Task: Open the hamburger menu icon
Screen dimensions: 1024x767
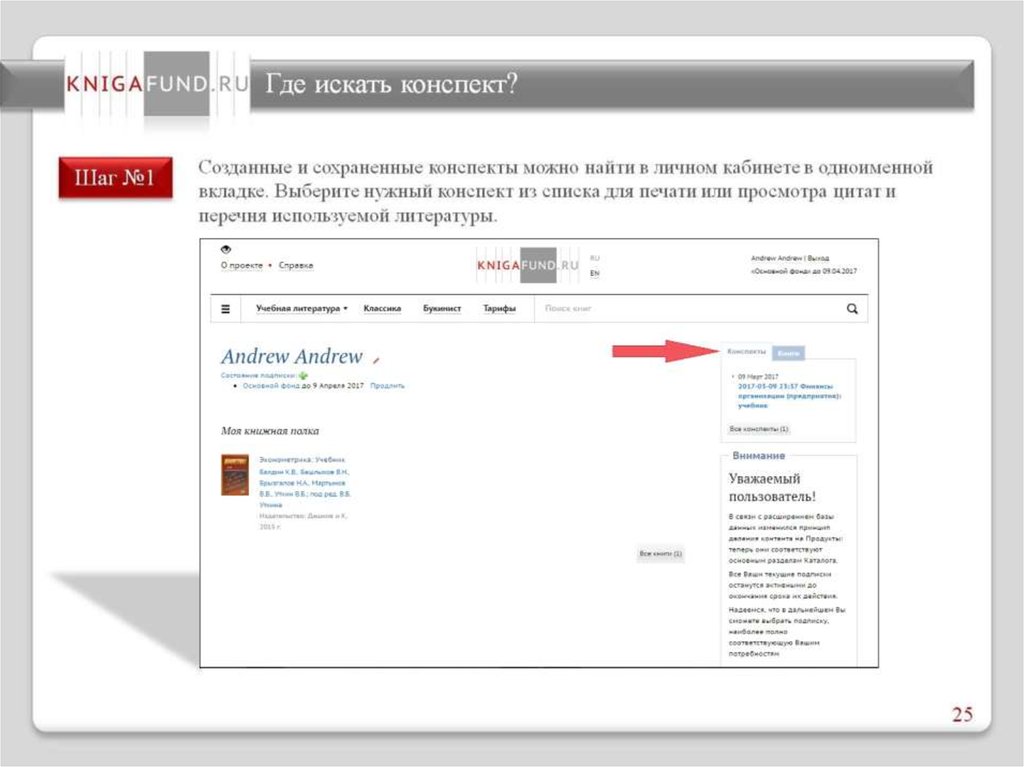Action: (x=226, y=309)
